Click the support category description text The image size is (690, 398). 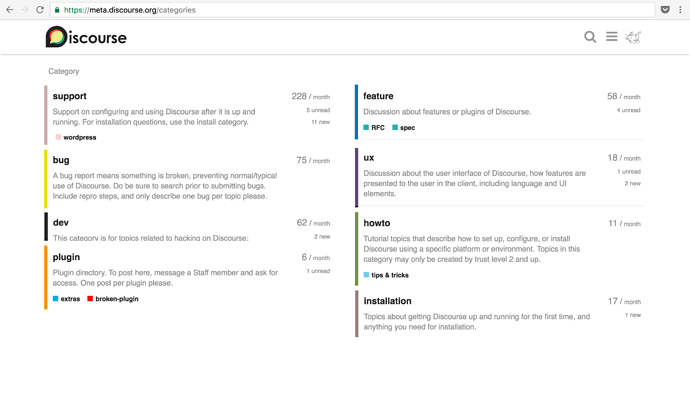(x=154, y=117)
